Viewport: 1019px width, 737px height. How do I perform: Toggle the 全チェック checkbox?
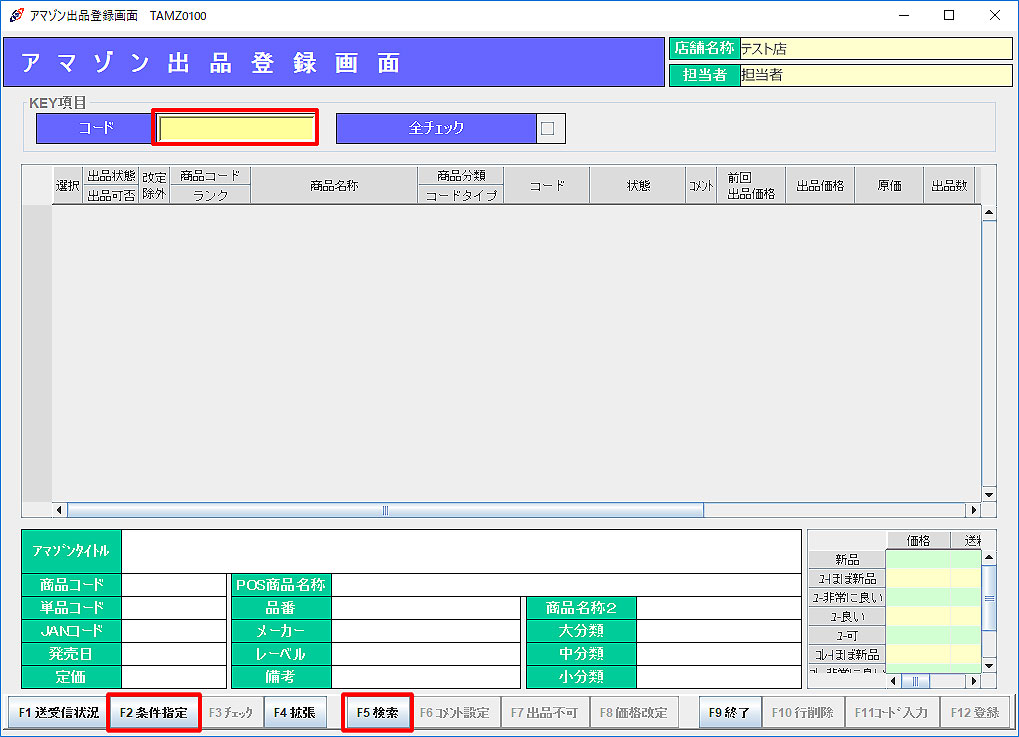pyautogui.click(x=547, y=128)
